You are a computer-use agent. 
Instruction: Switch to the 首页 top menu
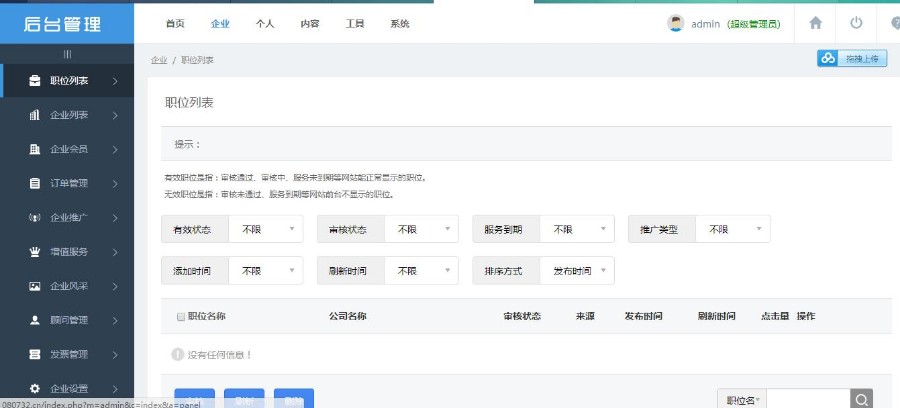click(x=175, y=24)
